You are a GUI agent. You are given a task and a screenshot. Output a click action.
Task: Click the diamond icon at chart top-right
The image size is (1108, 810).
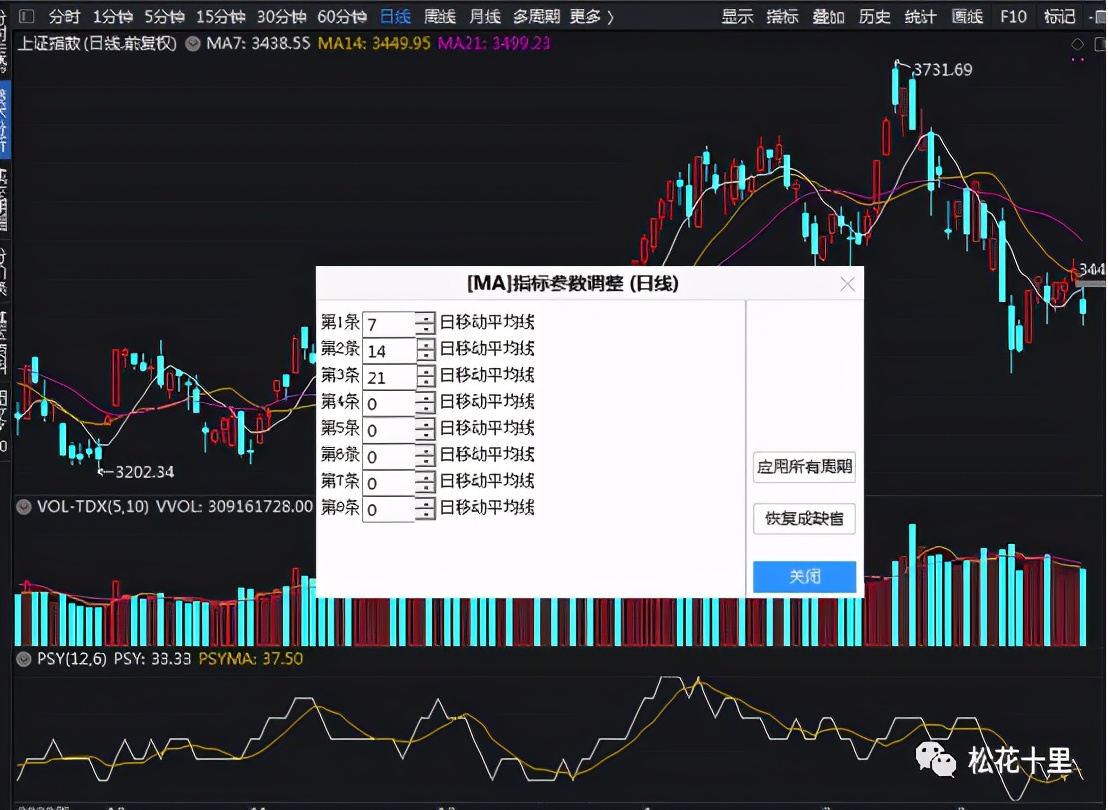1078,45
